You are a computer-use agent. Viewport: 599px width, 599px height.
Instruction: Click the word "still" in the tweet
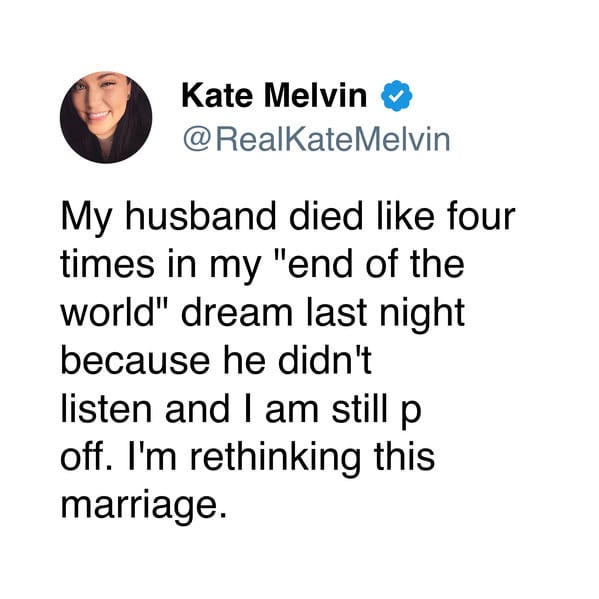click(x=359, y=409)
